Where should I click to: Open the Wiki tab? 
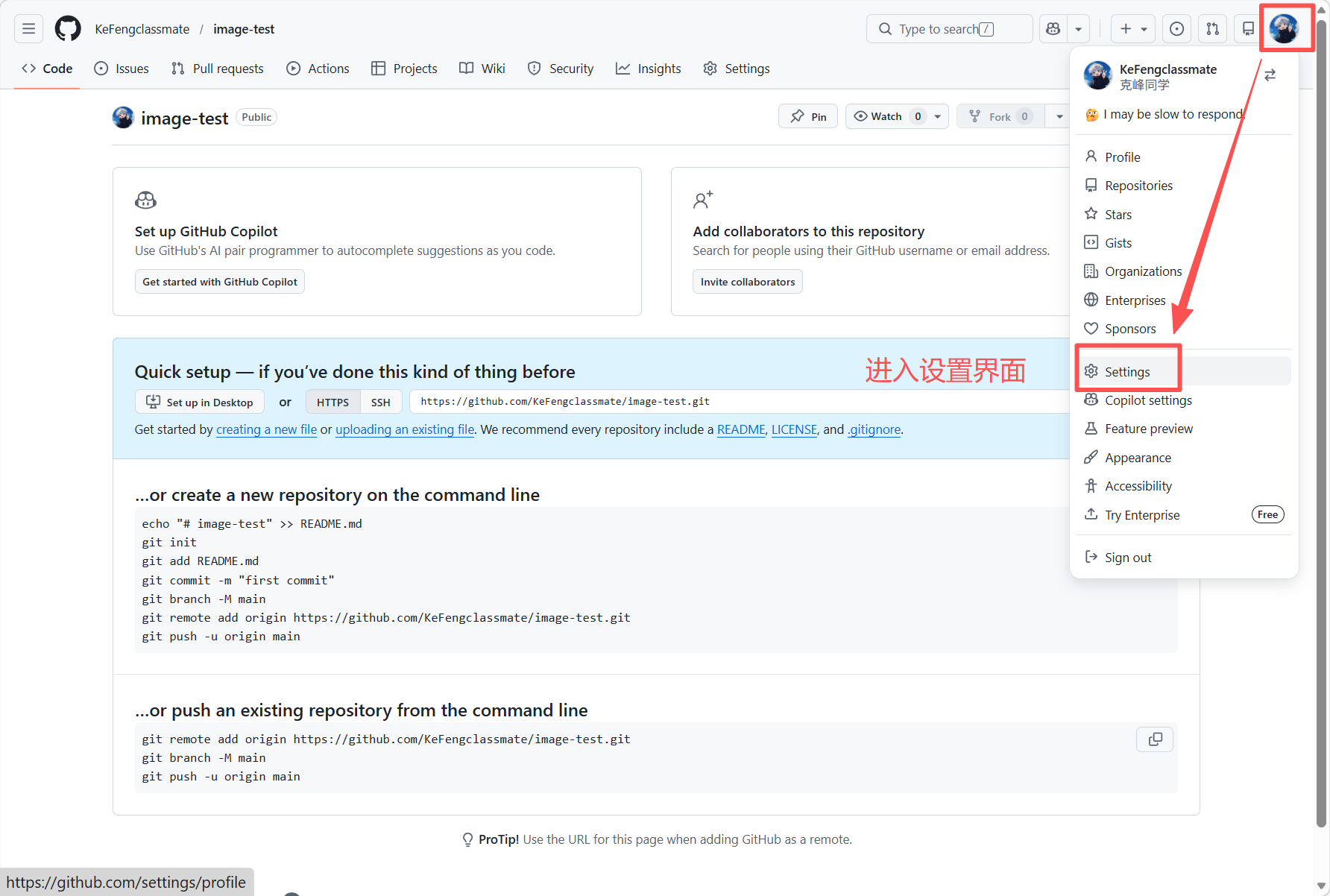click(482, 69)
